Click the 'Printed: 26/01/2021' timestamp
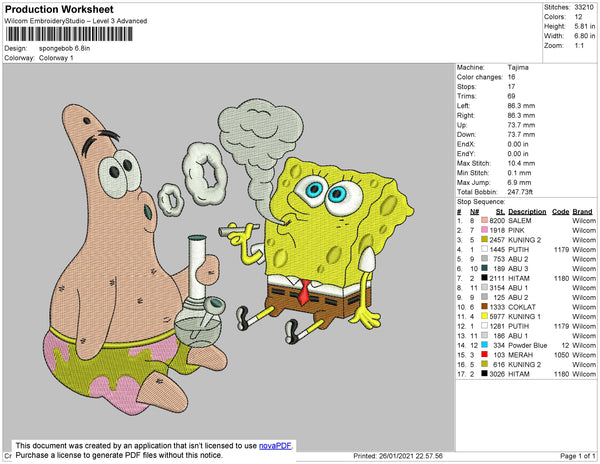 (x=398, y=456)
